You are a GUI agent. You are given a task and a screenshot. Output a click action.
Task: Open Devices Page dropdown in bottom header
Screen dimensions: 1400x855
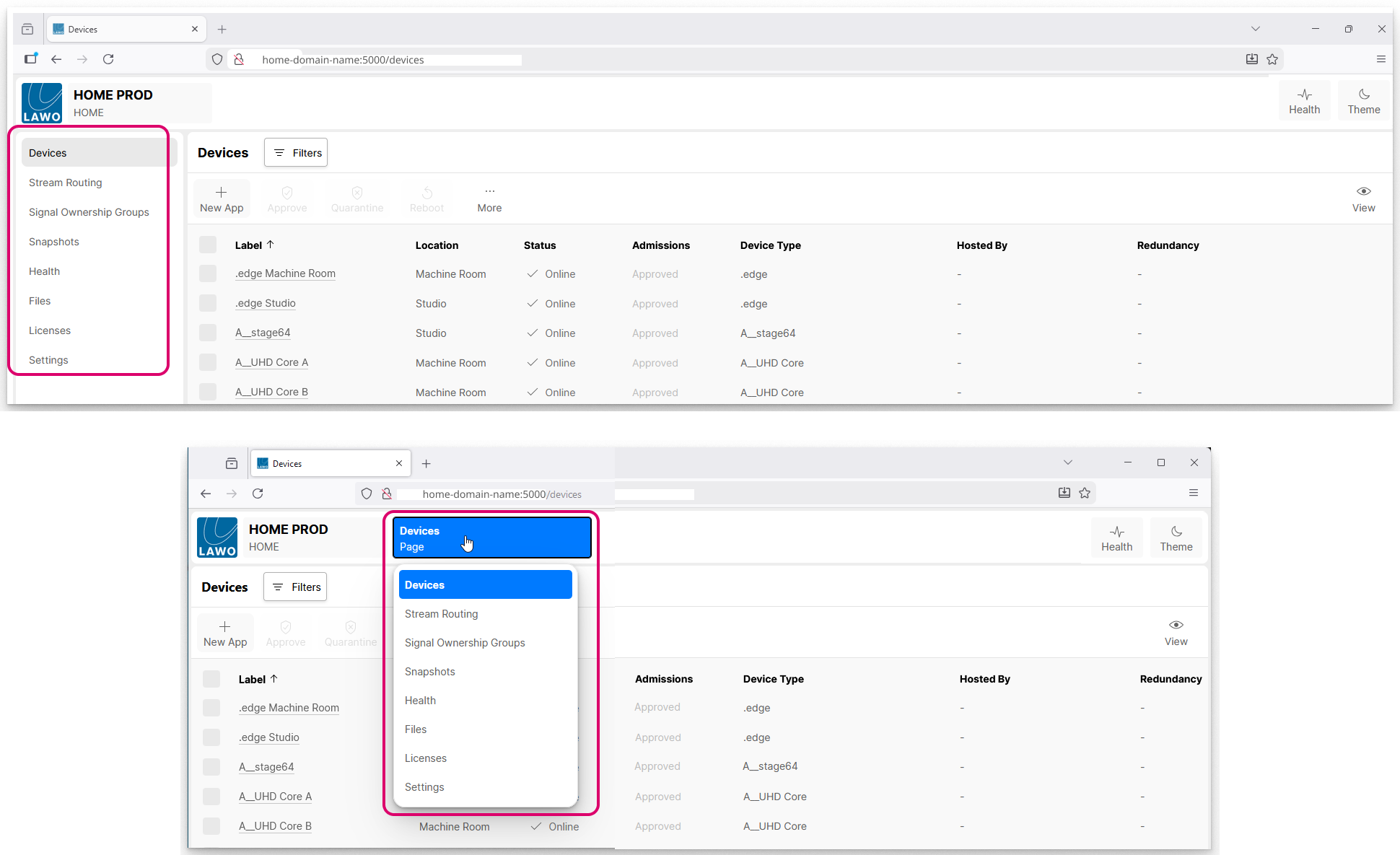[x=492, y=538]
